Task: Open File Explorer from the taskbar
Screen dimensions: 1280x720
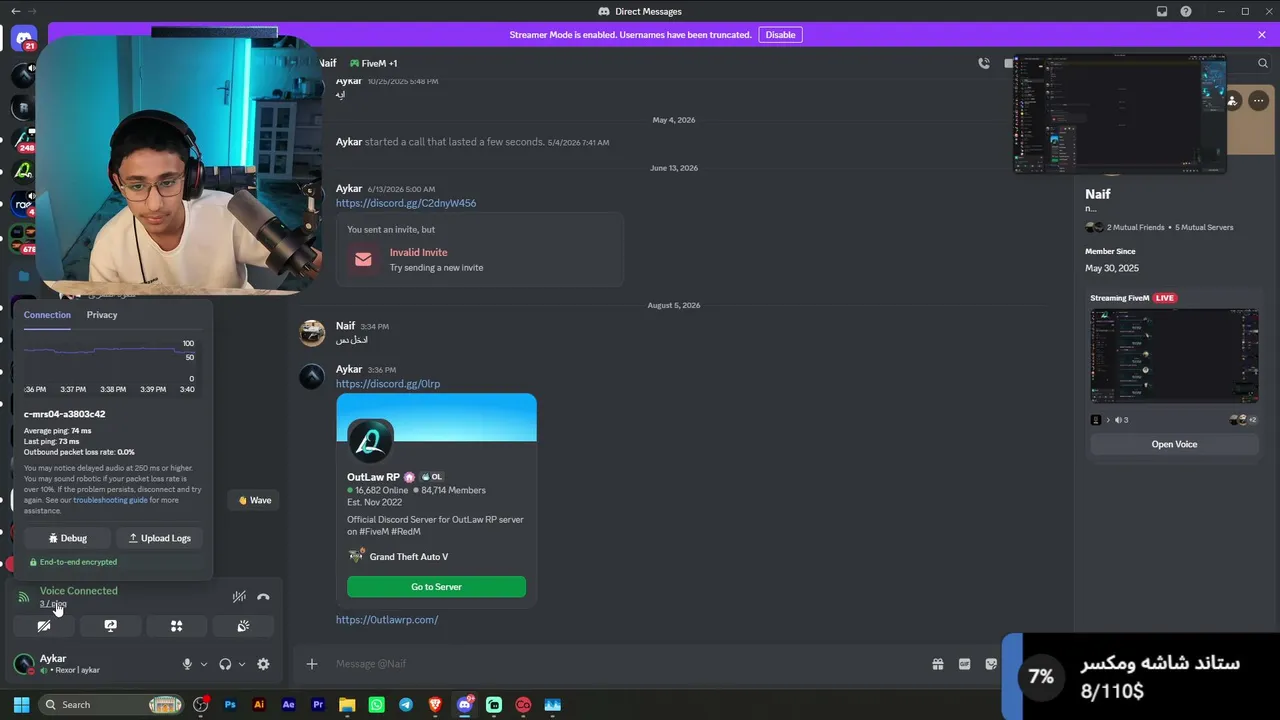Action: tap(347, 705)
